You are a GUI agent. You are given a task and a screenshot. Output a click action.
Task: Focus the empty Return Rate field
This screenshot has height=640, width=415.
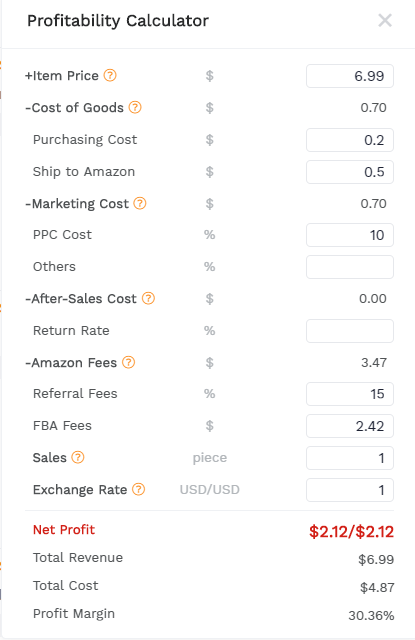[350, 331]
